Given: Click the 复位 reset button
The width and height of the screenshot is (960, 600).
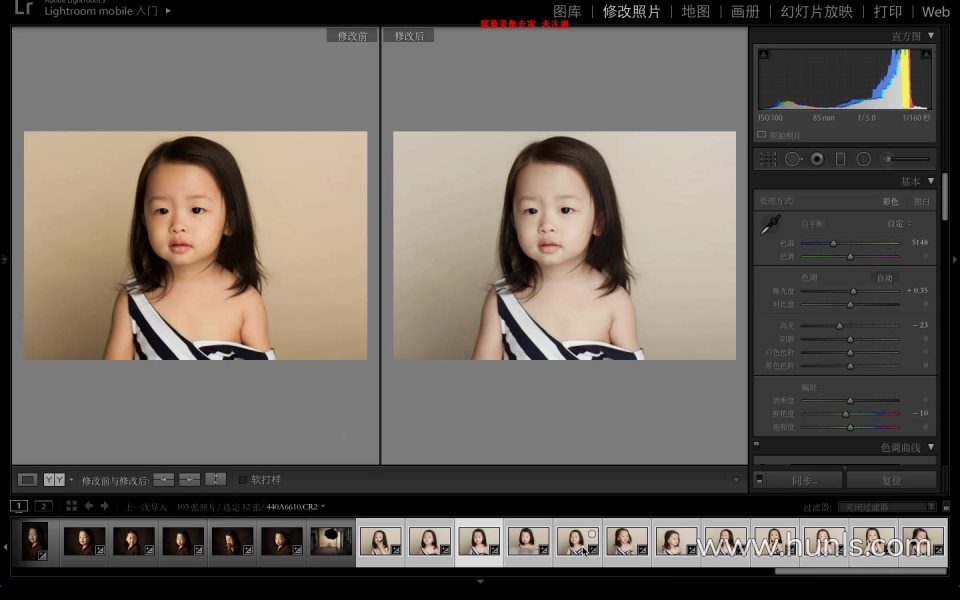Looking at the screenshot, I should [x=891, y=480].
